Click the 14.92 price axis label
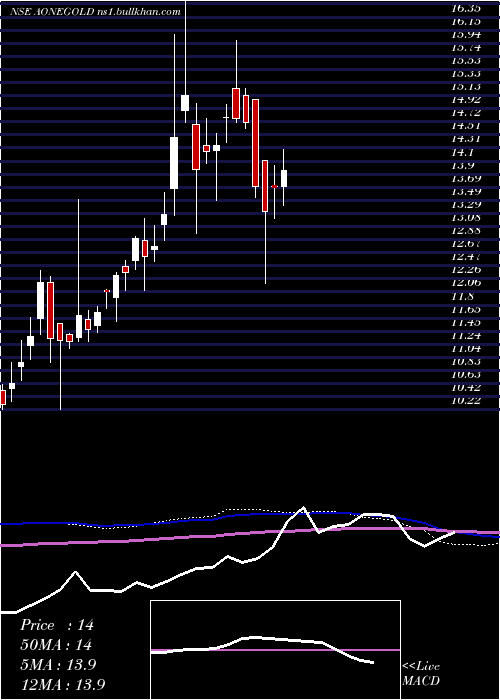The height and width of the screenshot is (700, 500). (465, 99)
